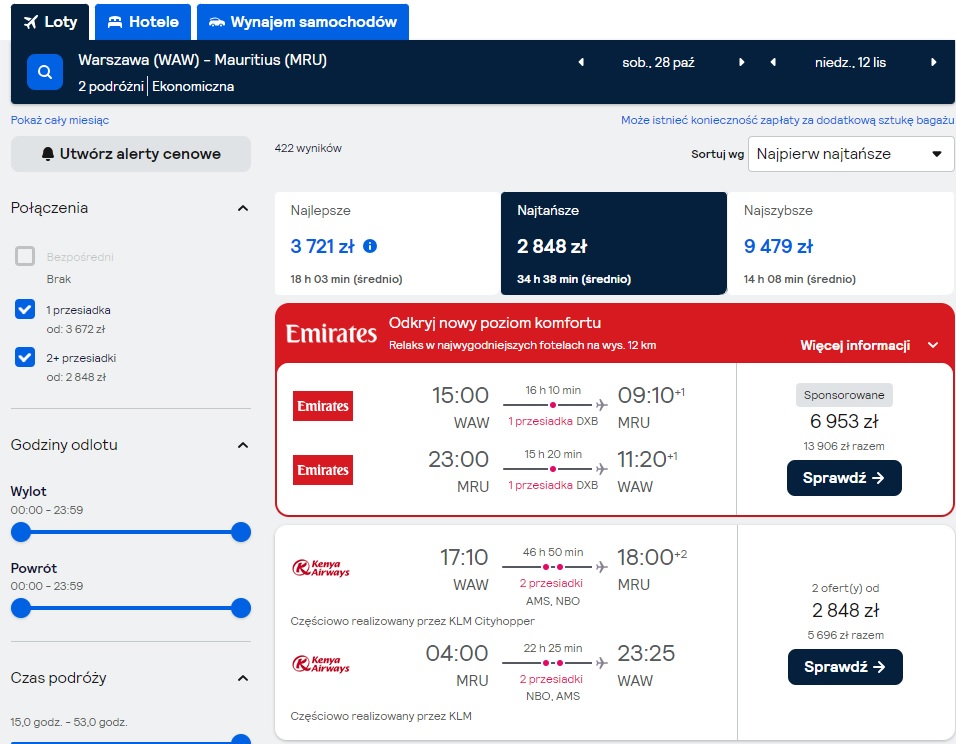The height and width of the screenshot is (744, 956).
Task: Expand Więcej informacji in Emirates banner
Action: [869, 345]
